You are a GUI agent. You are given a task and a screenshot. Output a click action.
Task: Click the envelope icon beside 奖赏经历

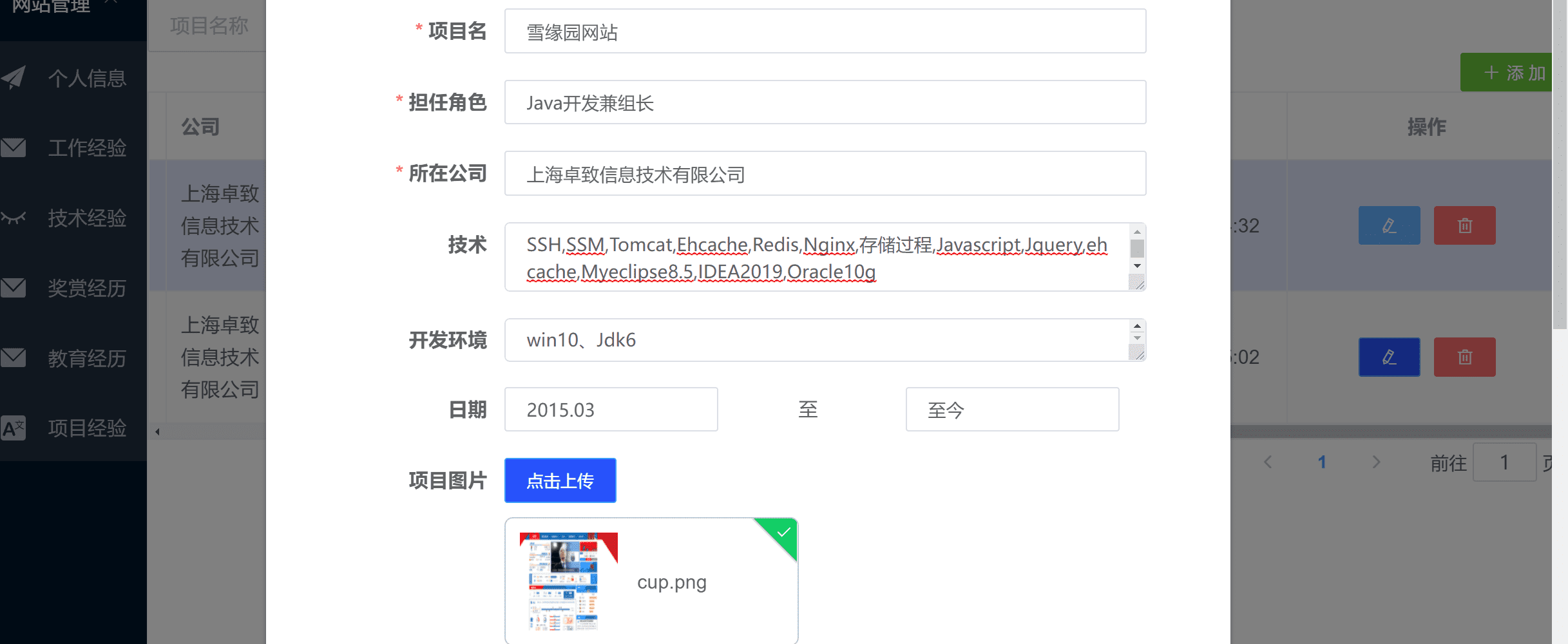pyautogui.click(x=14, y=288)
